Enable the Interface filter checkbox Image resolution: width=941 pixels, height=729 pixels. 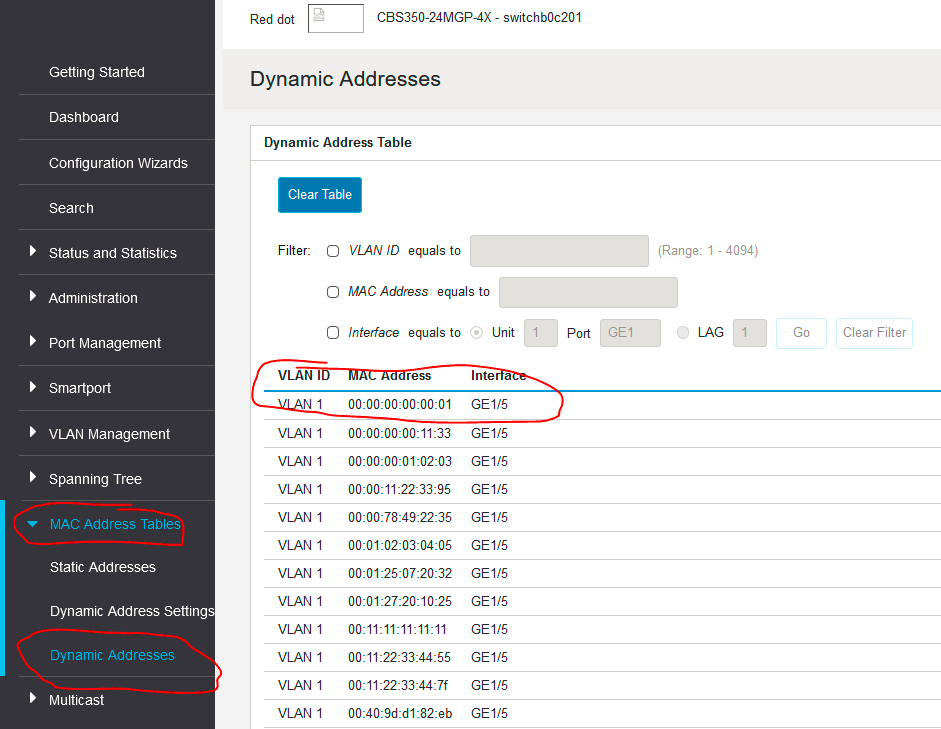(x=332, y=332)
